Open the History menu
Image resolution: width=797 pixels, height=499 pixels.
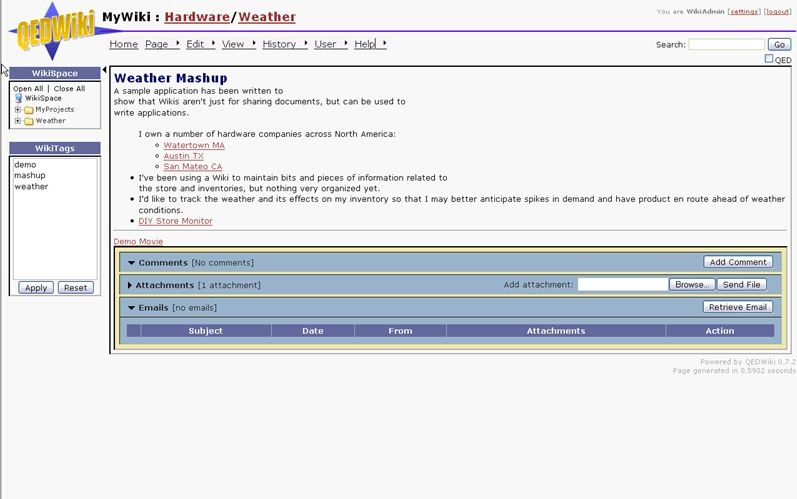coord(279,44)
